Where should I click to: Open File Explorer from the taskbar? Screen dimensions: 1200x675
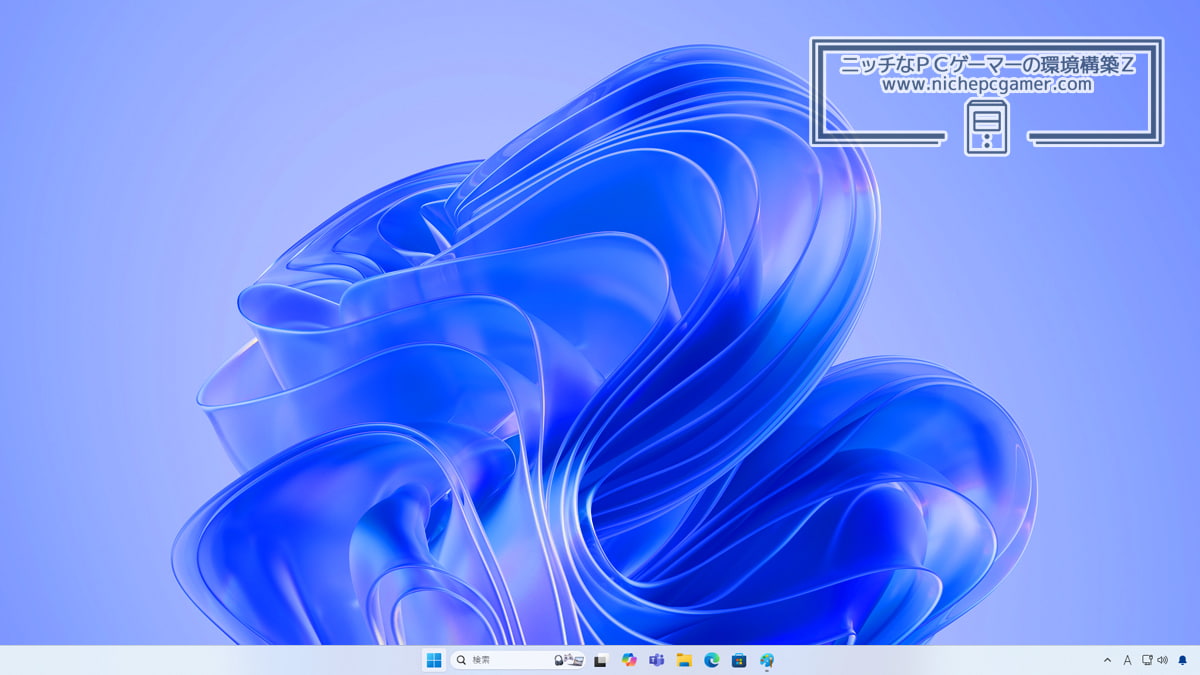click(x=684, y=660)
